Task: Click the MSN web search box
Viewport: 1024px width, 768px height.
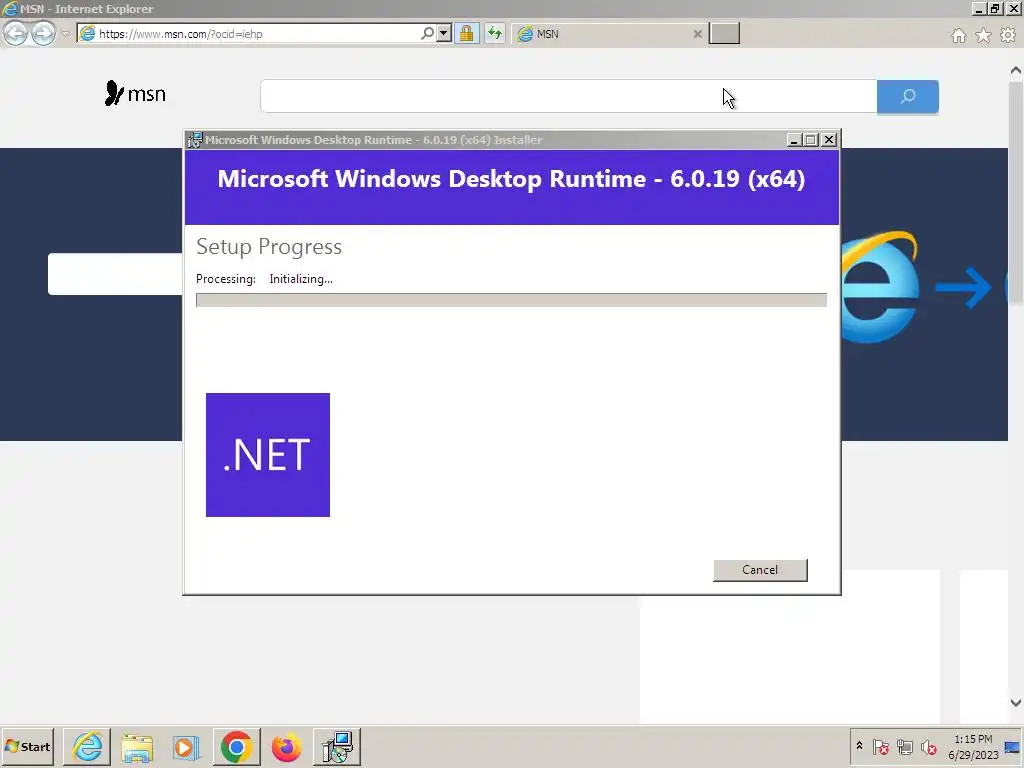Action: pyautogui.click(x=568, y=97)
